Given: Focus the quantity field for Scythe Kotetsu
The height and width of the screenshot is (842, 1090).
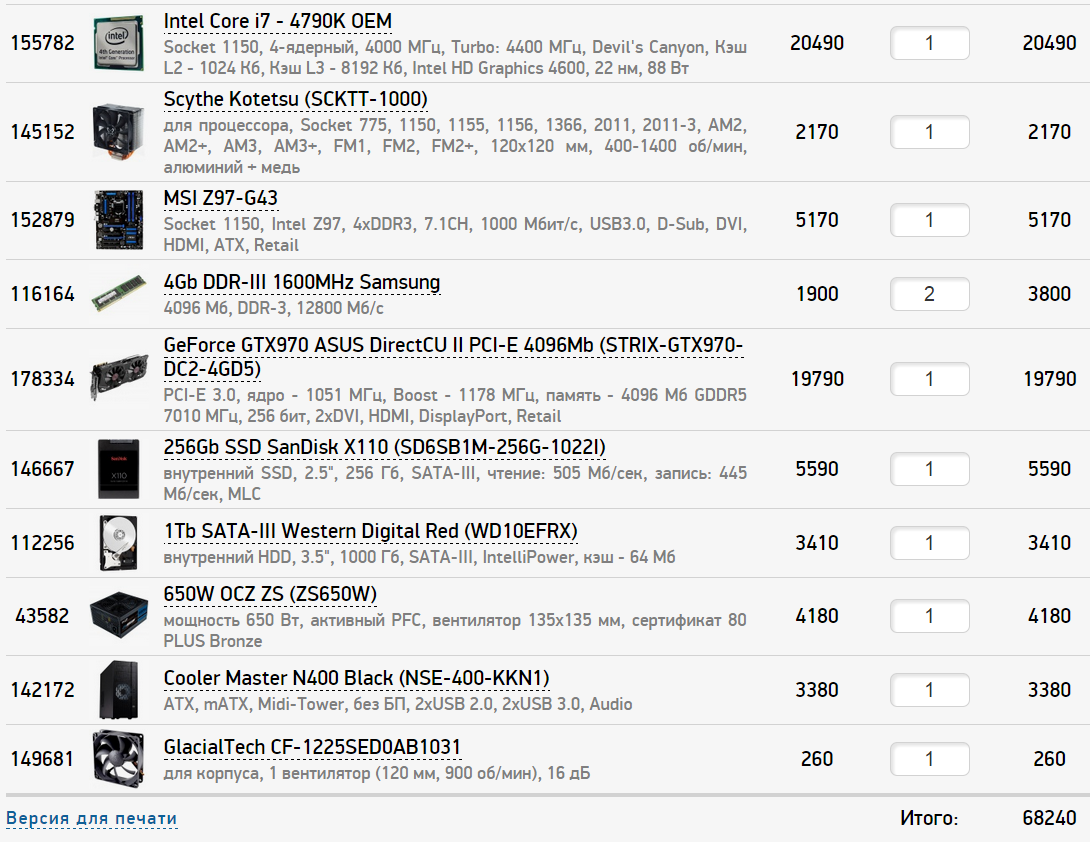Looking at the screenshot, I should point(929,131).
